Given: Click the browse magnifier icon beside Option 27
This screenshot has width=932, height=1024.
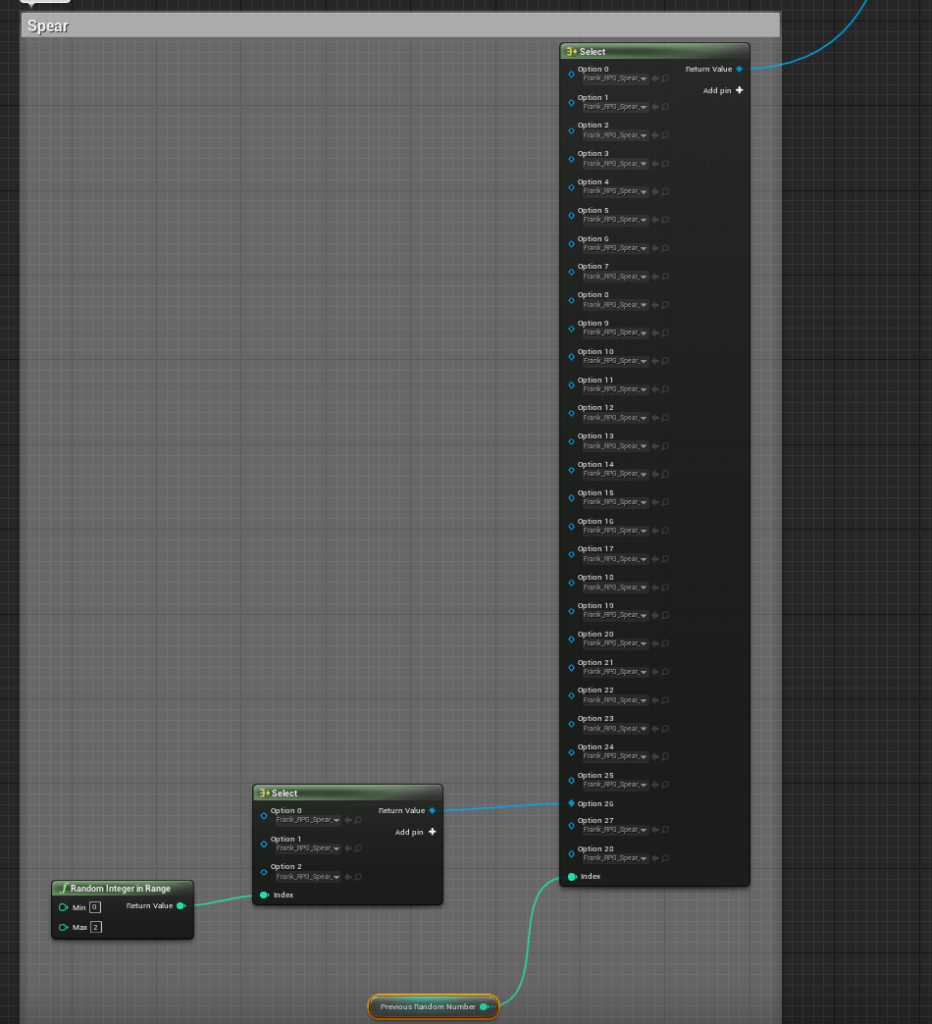Looking at the screenshot, I should [x=666, y=829].
